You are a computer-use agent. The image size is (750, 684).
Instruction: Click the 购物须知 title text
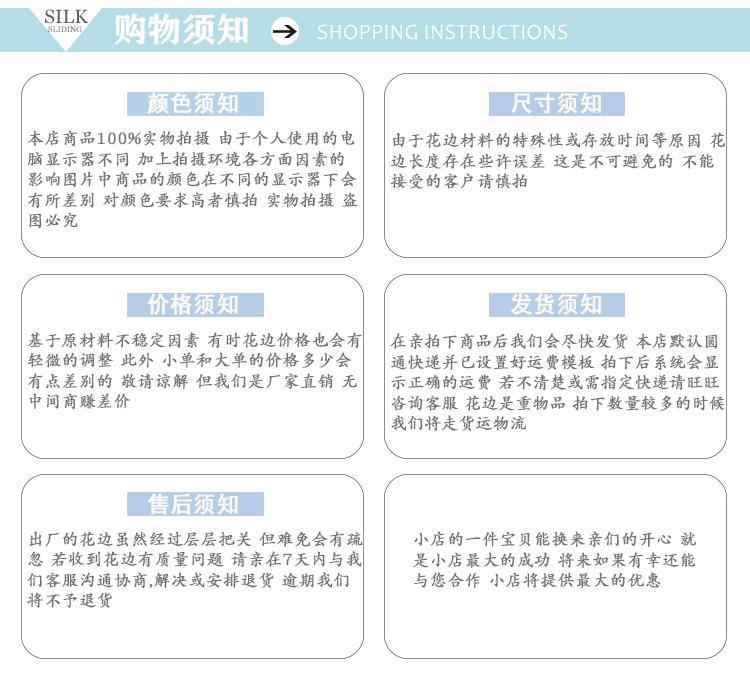[181, 30]
